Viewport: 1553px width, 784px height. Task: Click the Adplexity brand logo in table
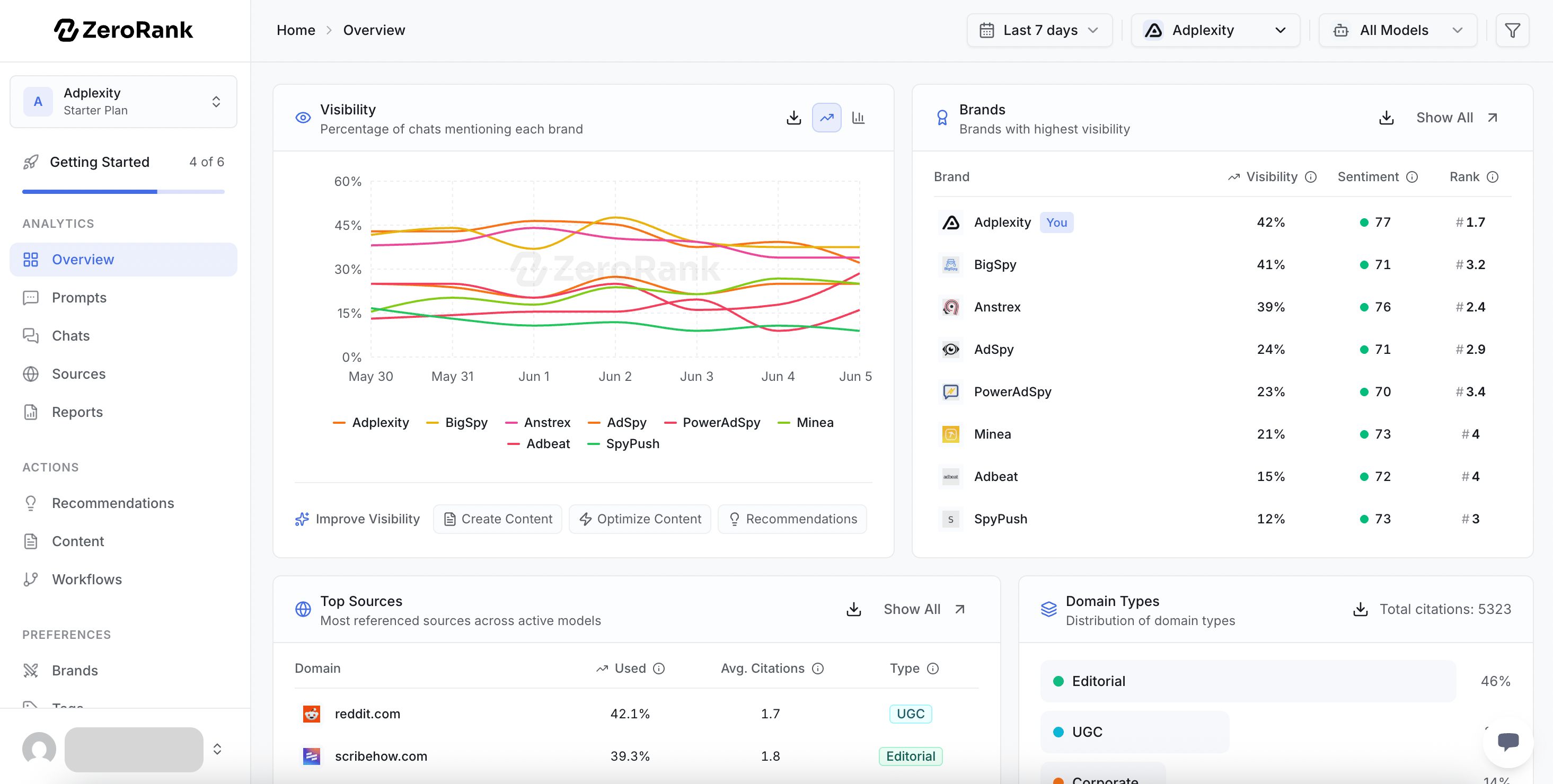(x=951, y=223)
